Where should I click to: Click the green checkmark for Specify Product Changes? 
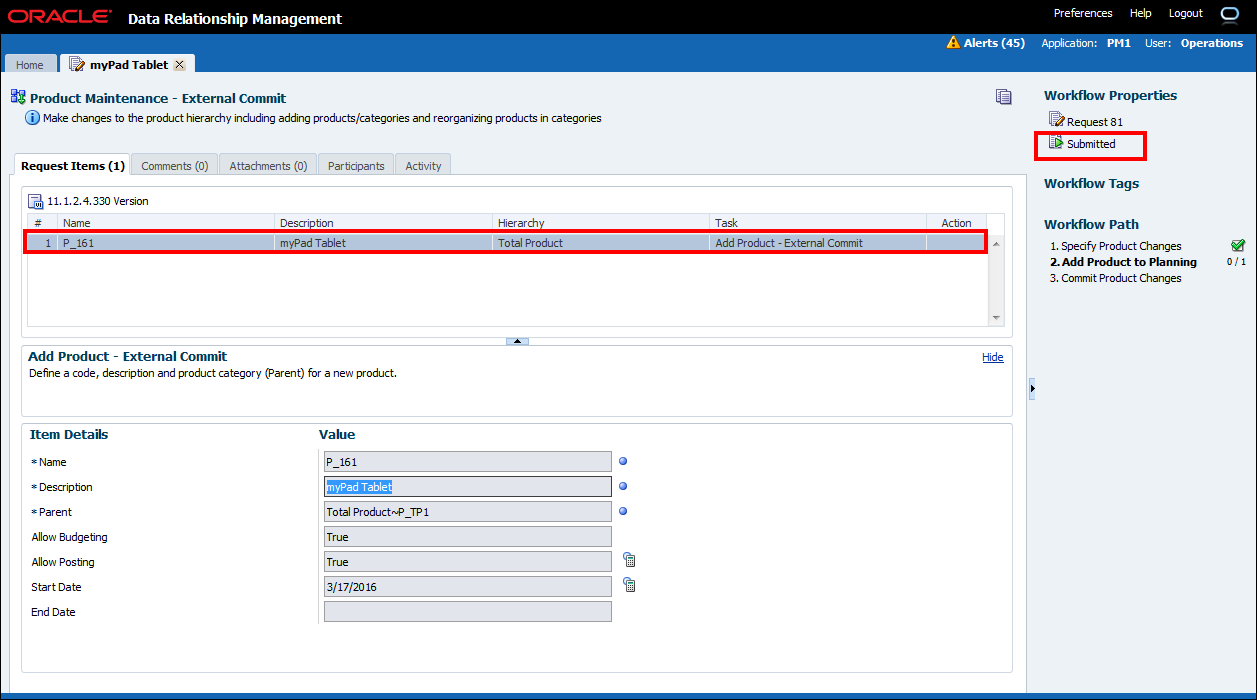pyautogui.click(x=1238, y=245)
